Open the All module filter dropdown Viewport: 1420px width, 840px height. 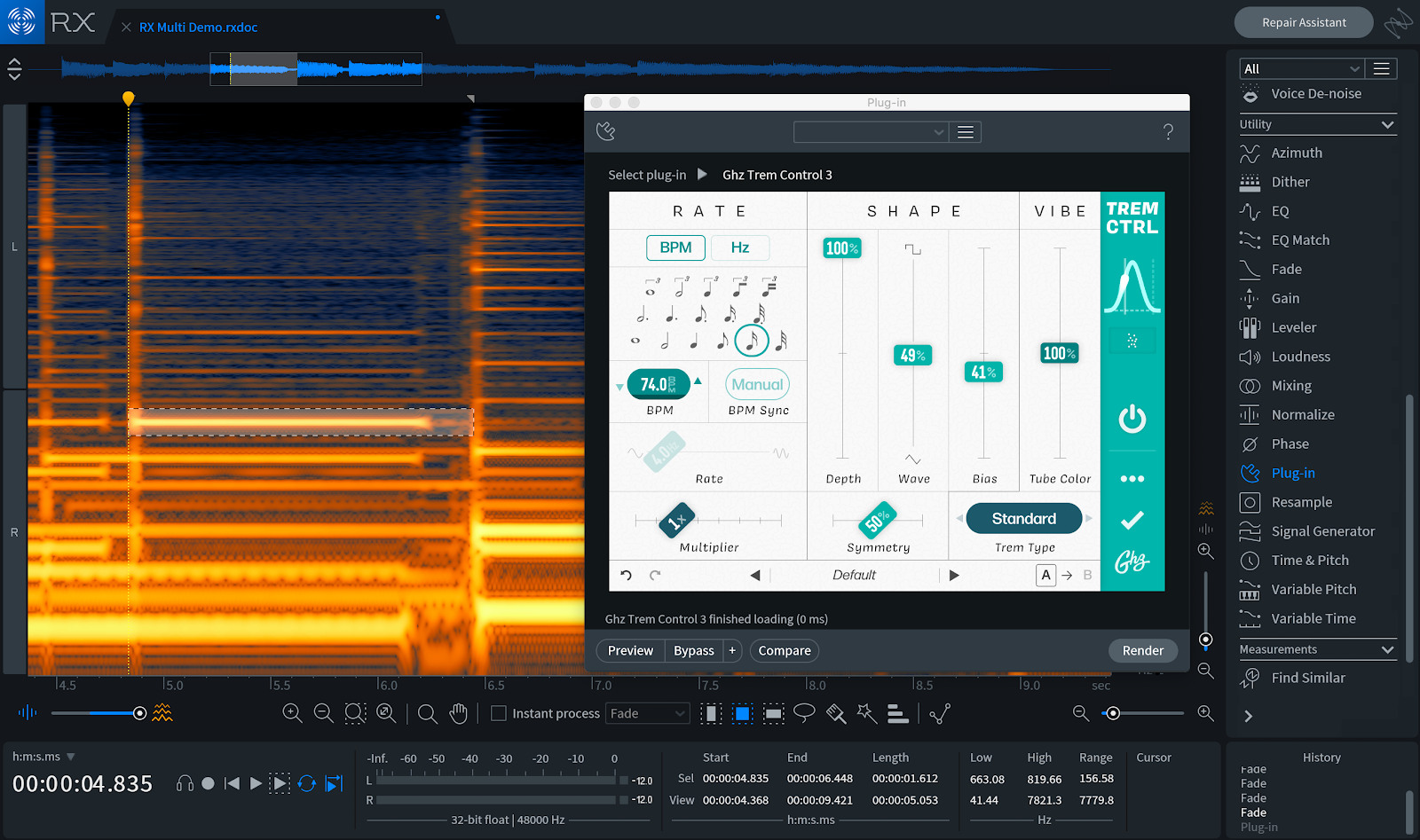[1301, 68]
